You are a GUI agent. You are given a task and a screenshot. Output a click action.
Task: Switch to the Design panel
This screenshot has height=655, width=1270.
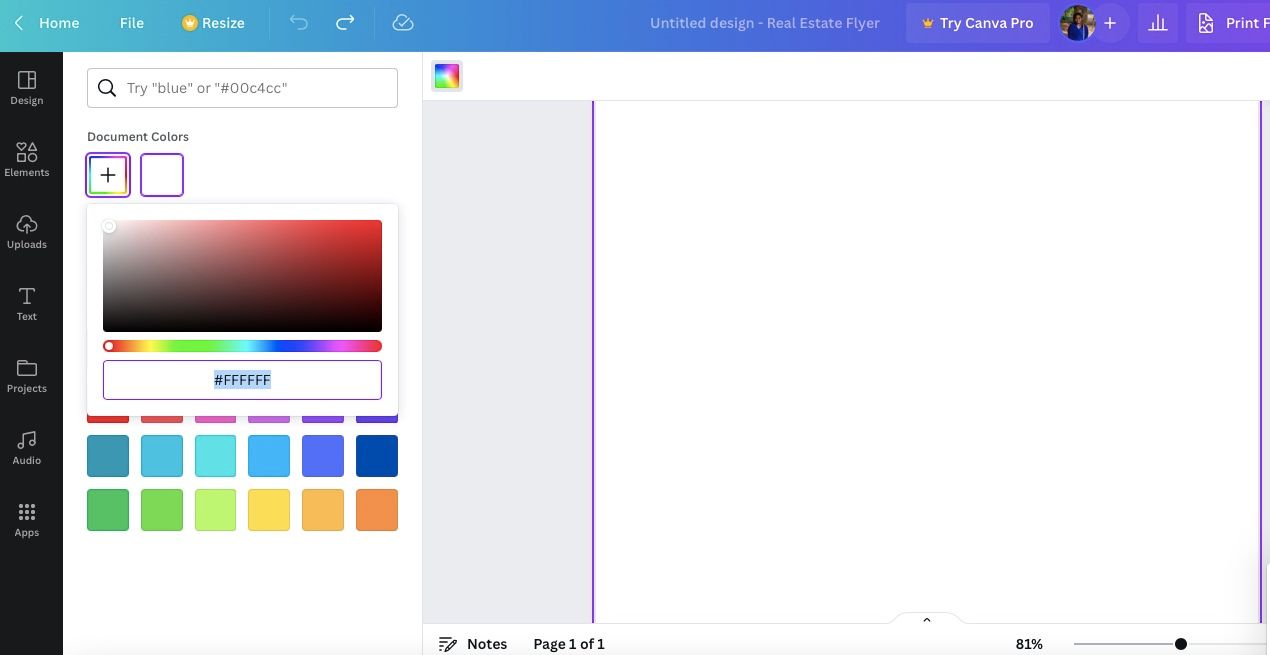click(26, 88)
